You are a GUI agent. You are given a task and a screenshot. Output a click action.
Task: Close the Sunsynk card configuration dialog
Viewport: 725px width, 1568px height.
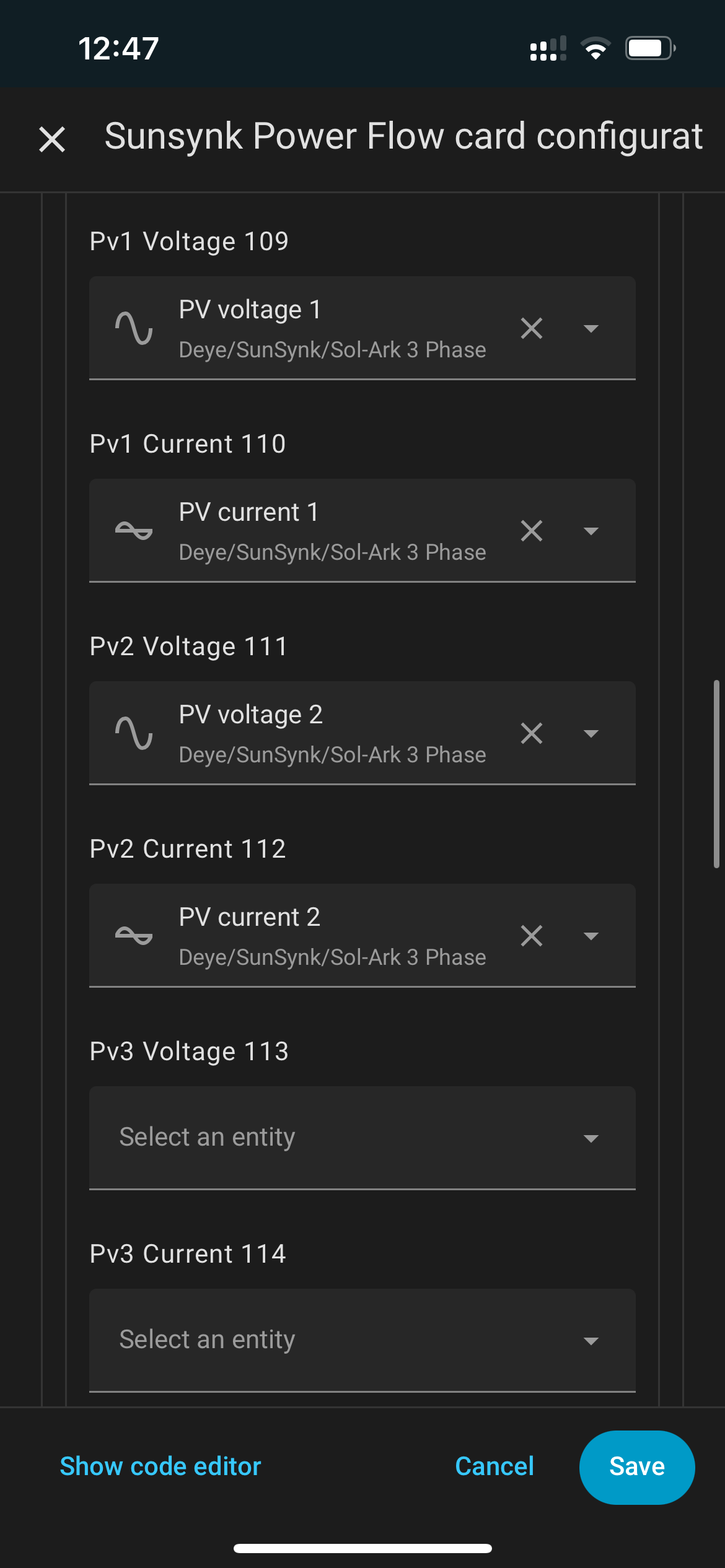(x=52, y=139)
